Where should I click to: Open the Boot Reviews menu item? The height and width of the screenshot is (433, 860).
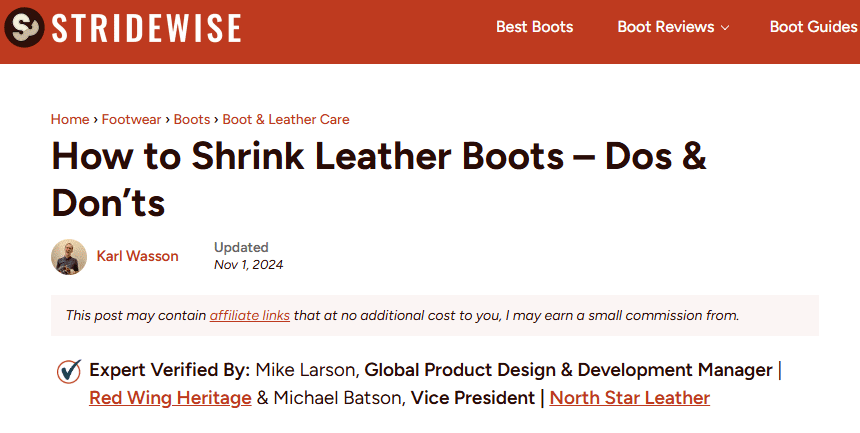click(x=665, y=27)
